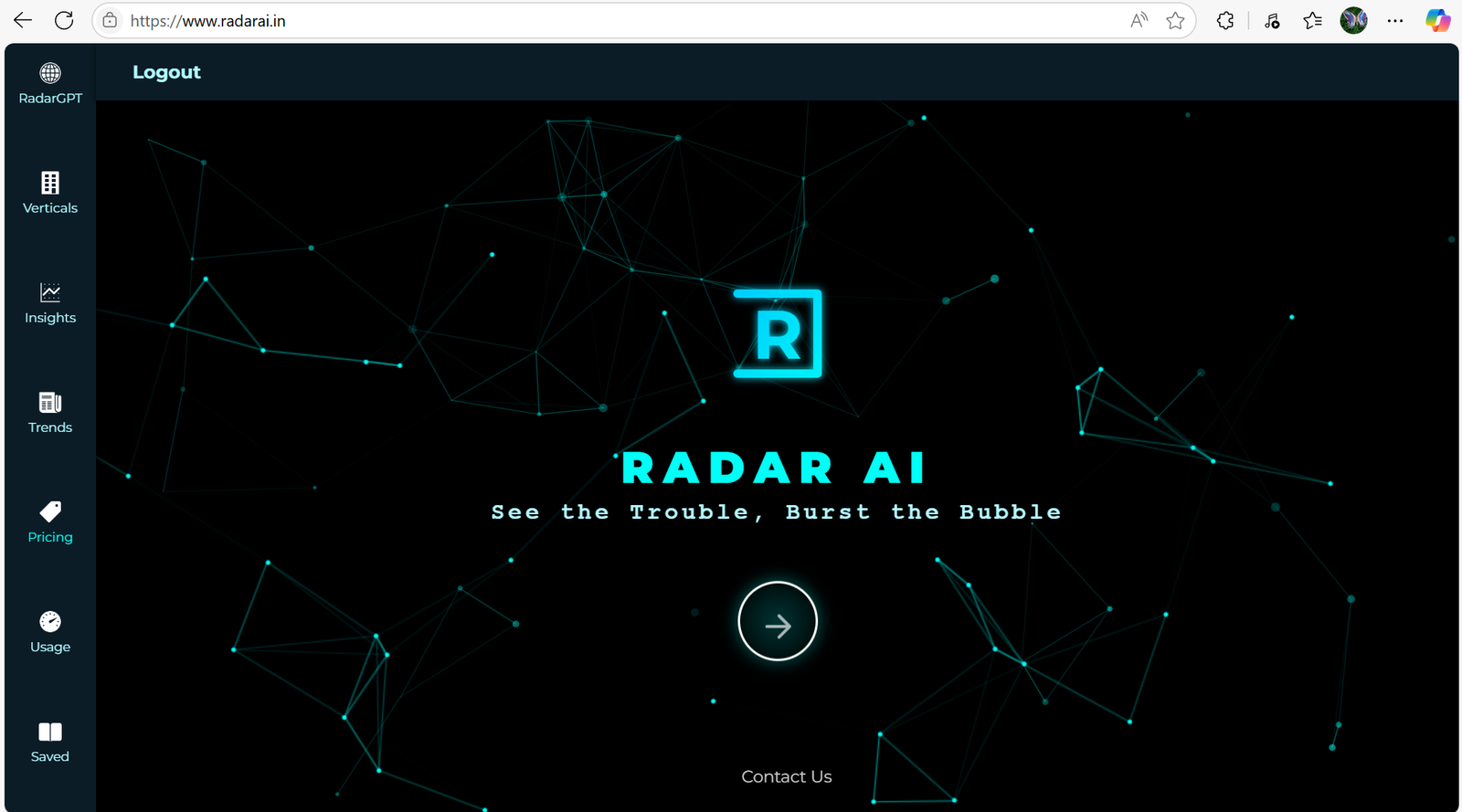Click the Radar AI R logo

tap(778, 333)
